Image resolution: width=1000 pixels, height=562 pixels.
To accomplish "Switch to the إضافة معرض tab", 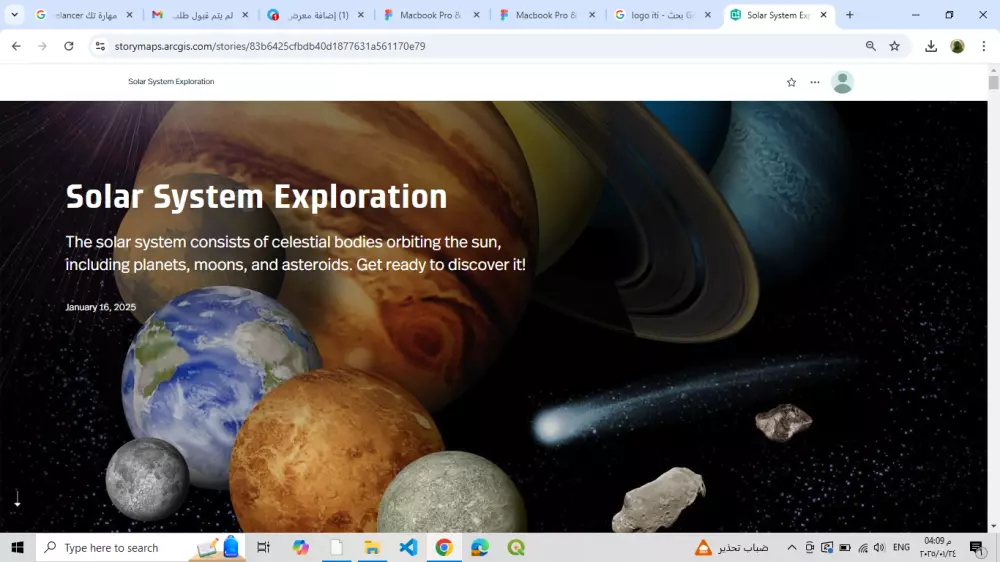I will pyautogui.click(x=316, y=15).
